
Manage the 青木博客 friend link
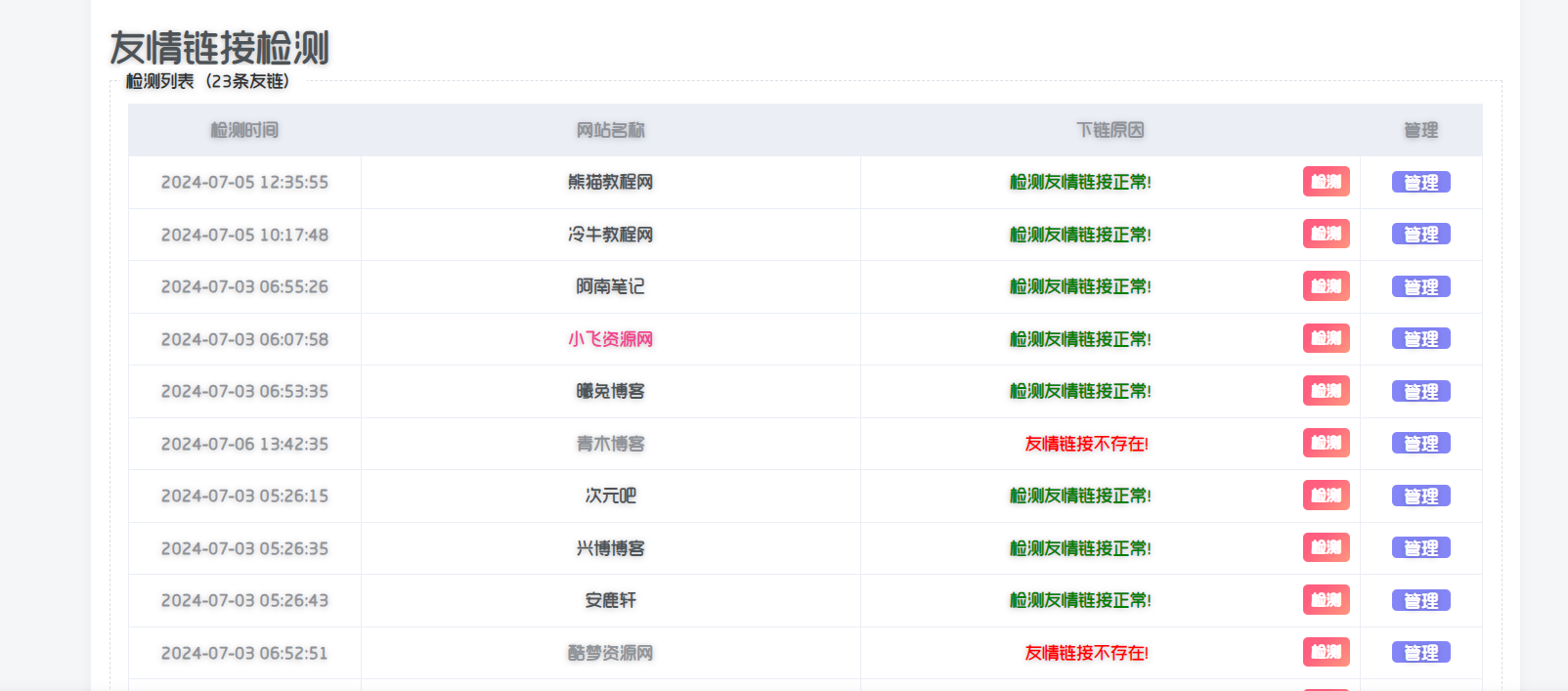[x=1420, y=444]
